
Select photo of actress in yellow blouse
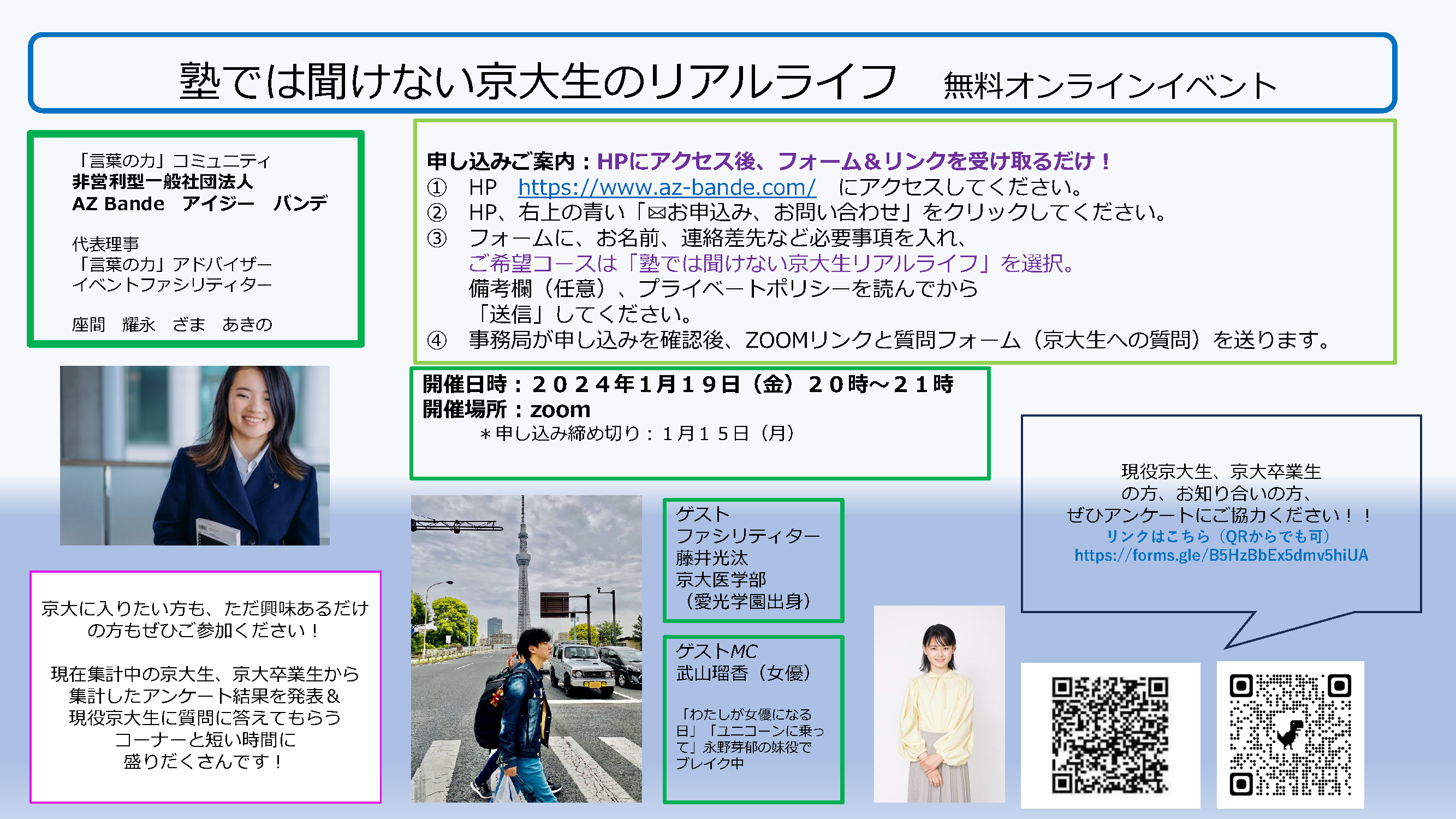click(x=939, y=704)
